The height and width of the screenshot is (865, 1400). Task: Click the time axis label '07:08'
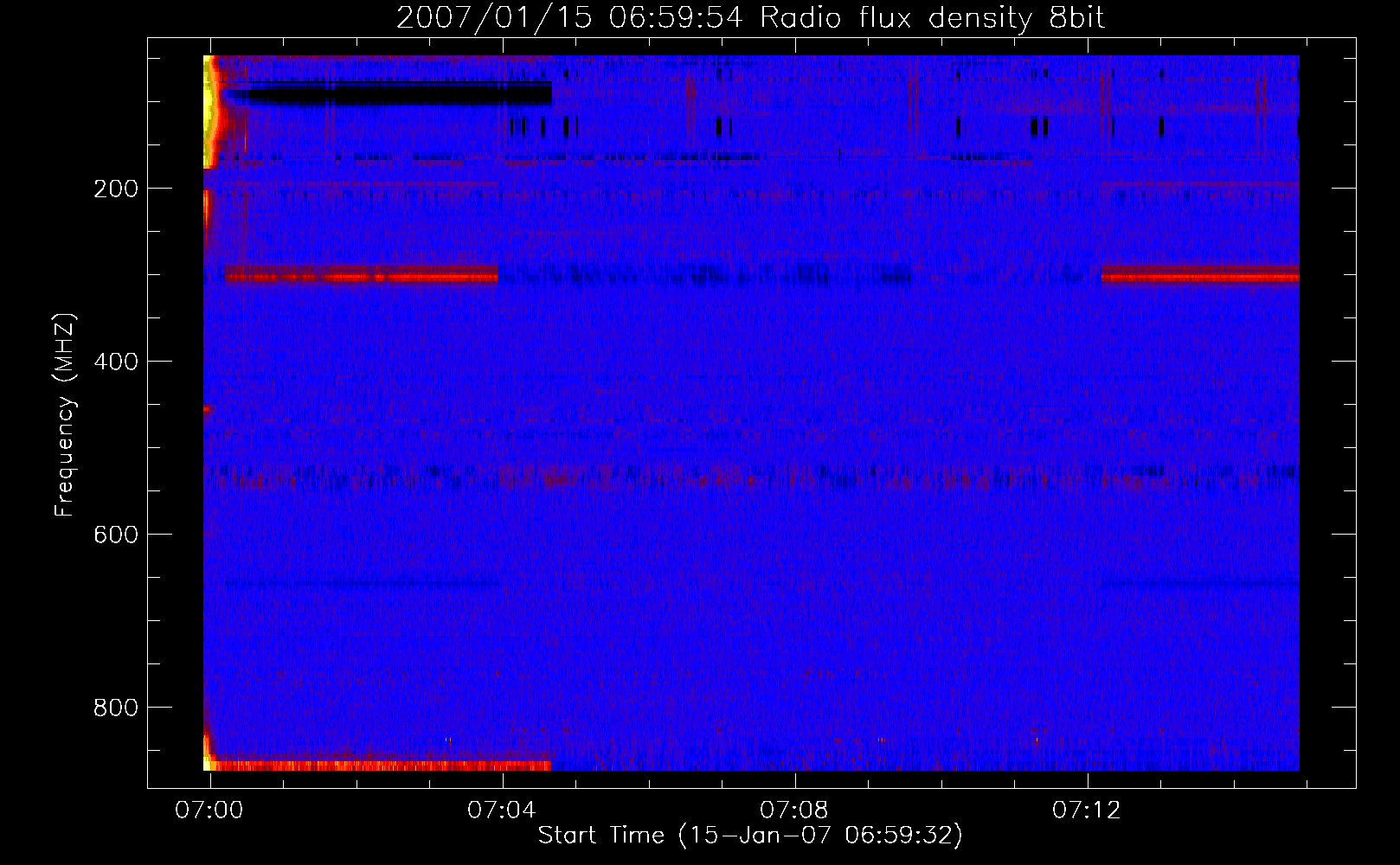[x=794, y=811]
